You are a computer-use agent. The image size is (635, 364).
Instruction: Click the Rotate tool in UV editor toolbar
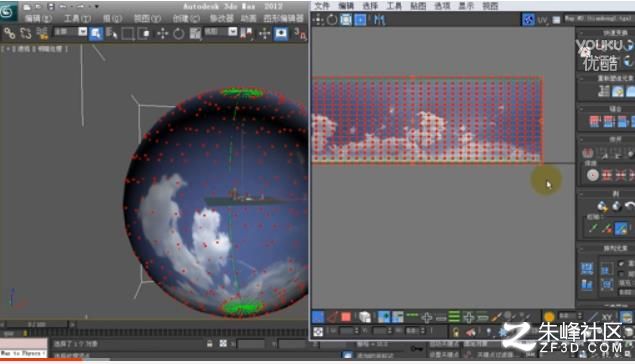pyautogui.click(x=332, y=19)
